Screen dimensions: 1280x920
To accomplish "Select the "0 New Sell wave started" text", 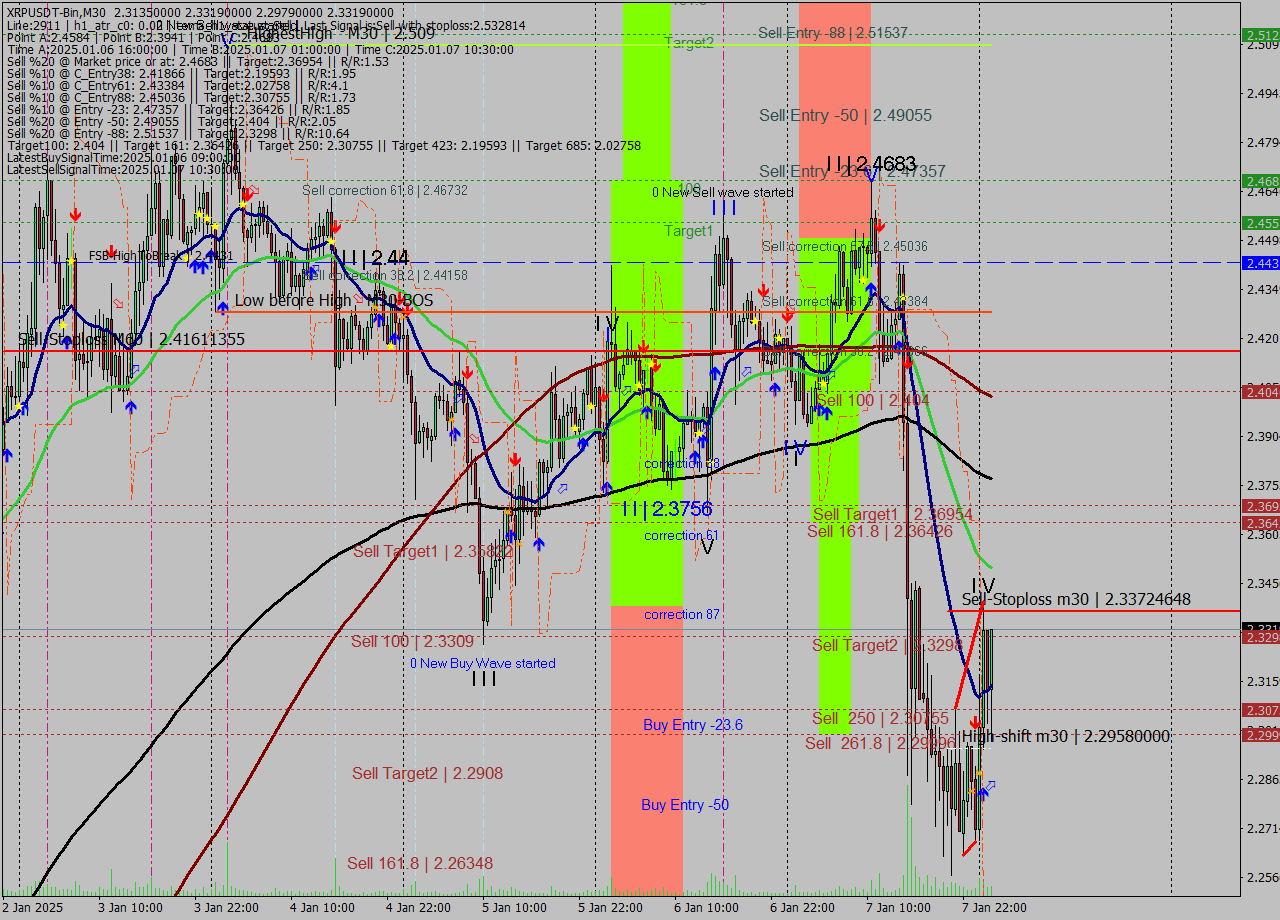I will 723,192.
